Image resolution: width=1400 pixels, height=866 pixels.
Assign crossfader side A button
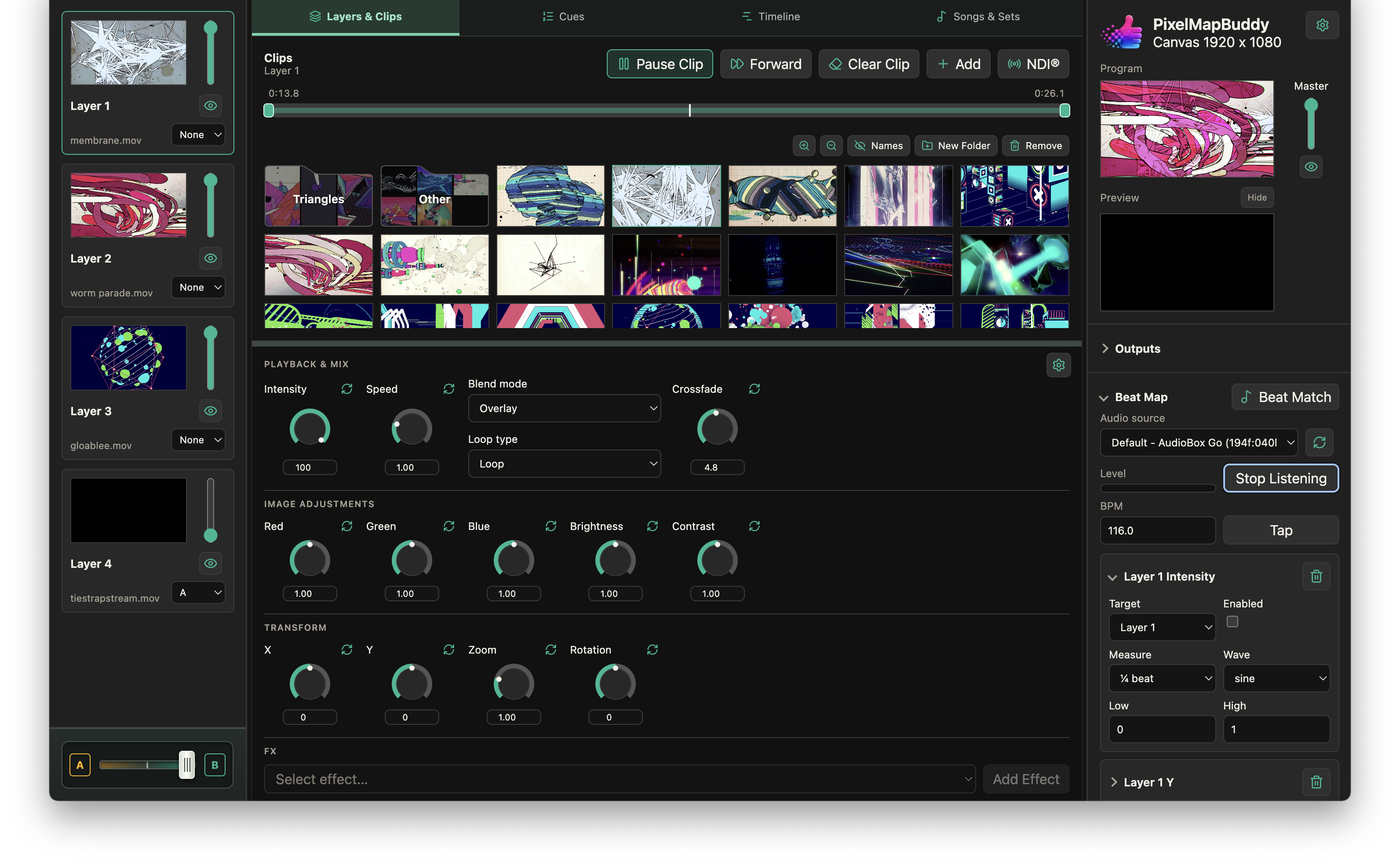point(80,765)
